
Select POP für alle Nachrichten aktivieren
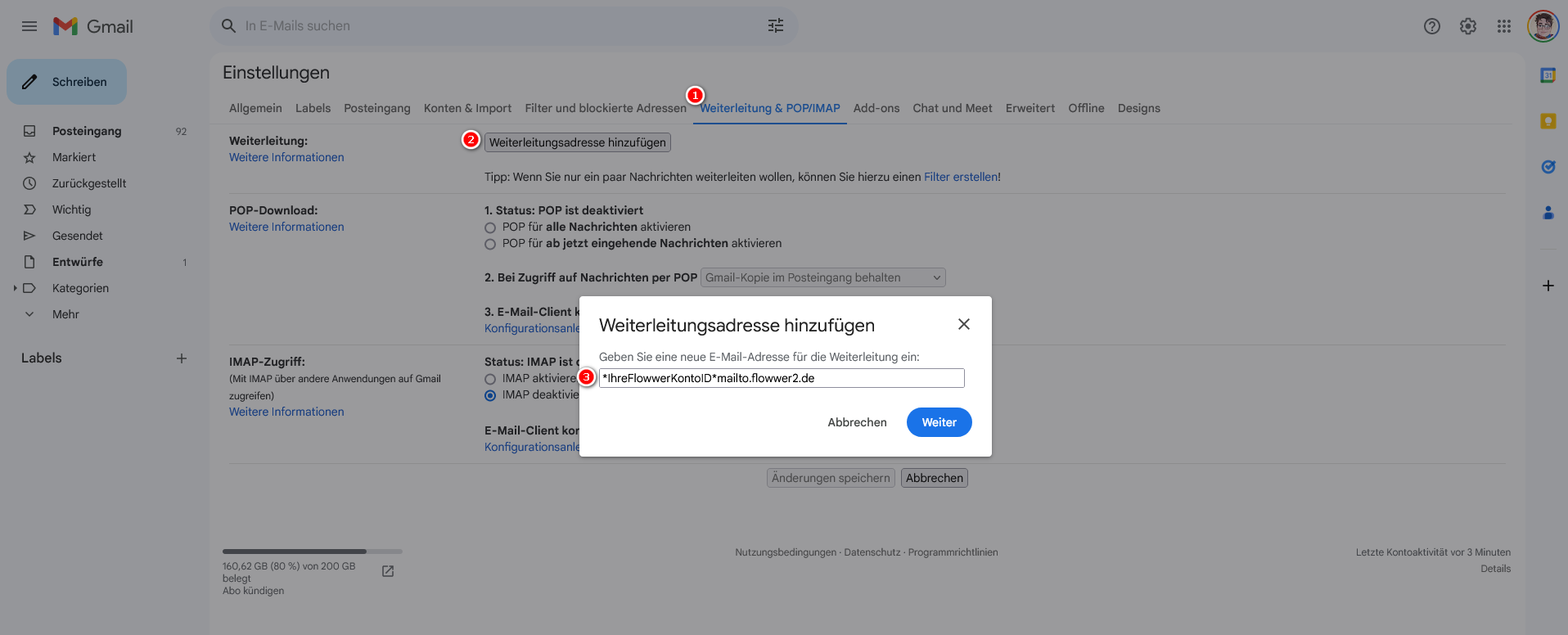click(490, 227)
